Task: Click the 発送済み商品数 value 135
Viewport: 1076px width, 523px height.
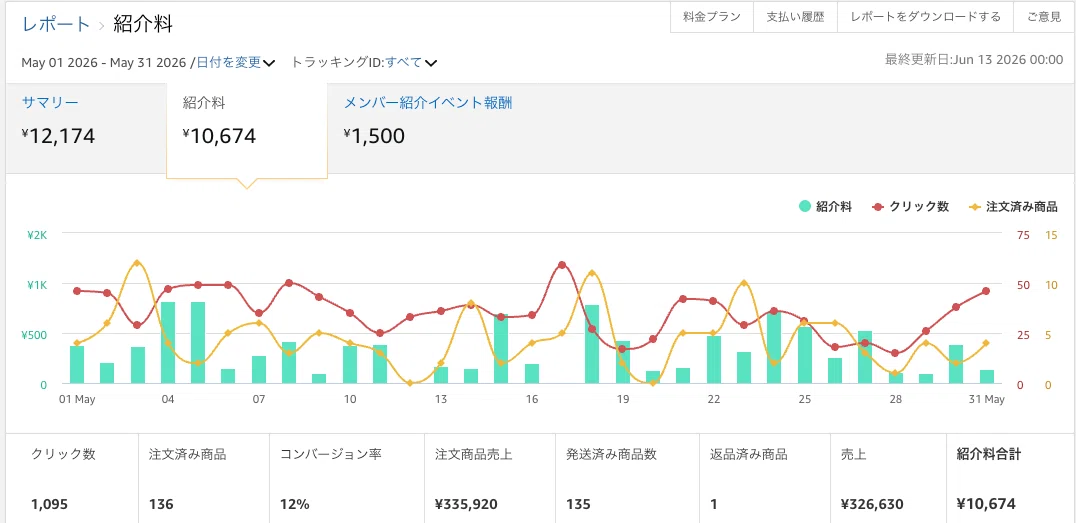Action: [x=578, y=504]
